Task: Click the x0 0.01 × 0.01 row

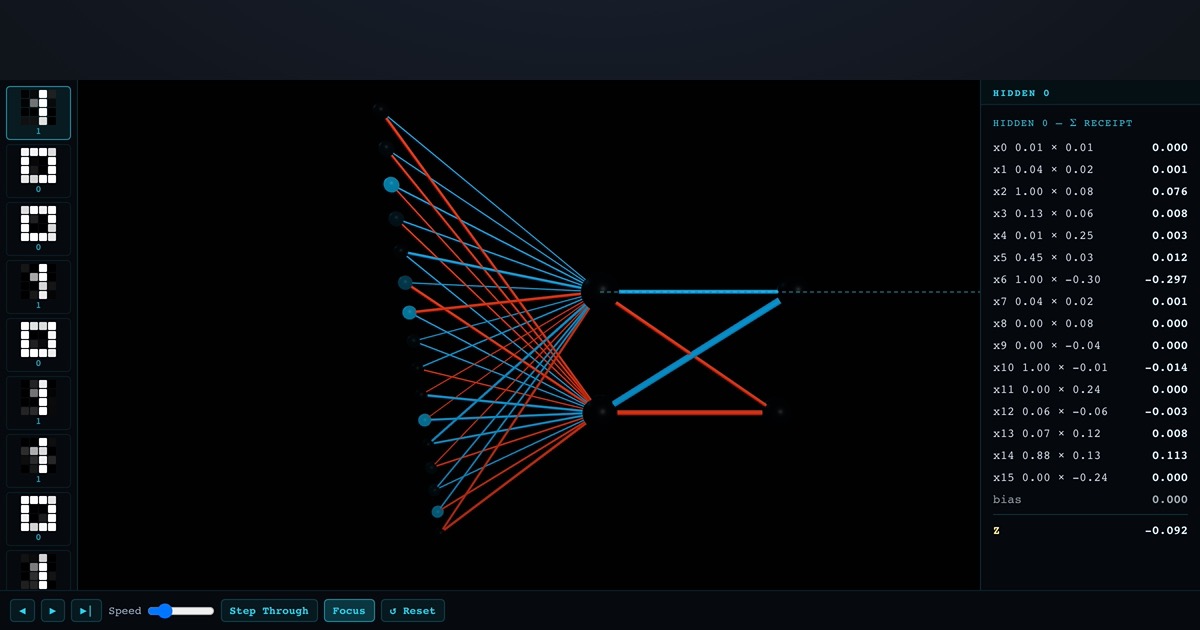Action: 1090,147
